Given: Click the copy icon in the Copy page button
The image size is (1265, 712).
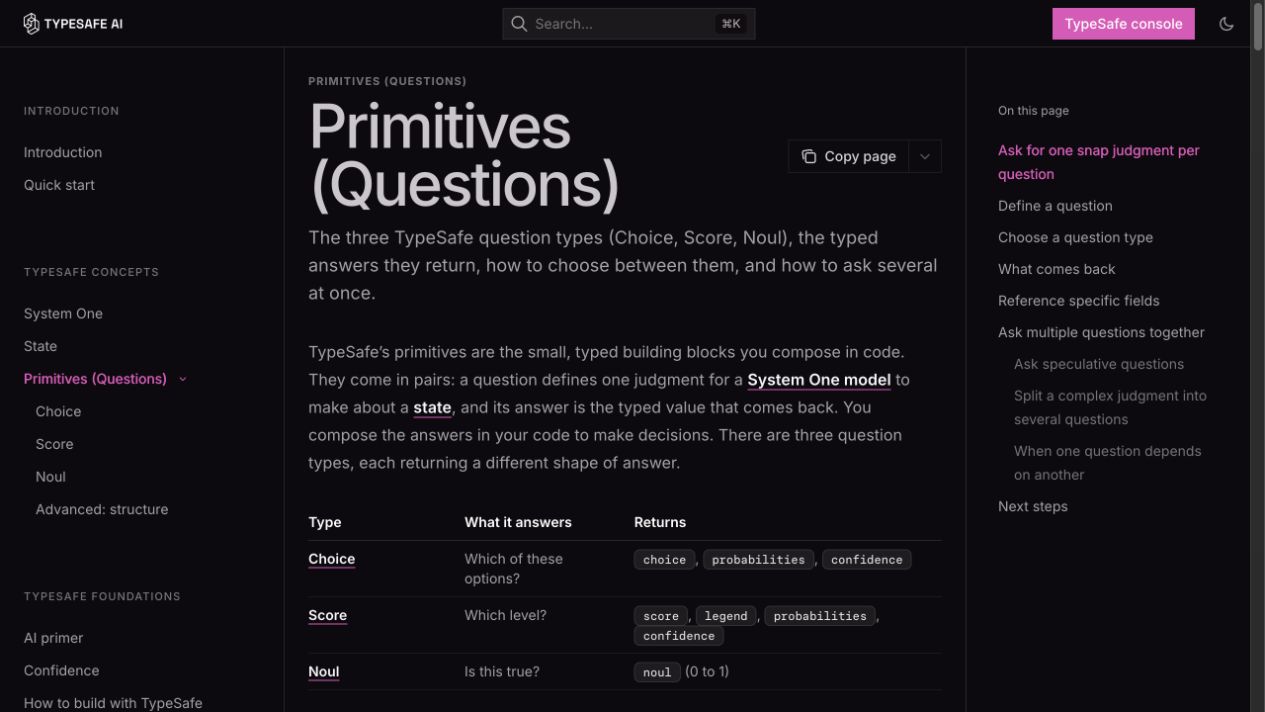Looking at the screenshot, I should pos(809,157).
